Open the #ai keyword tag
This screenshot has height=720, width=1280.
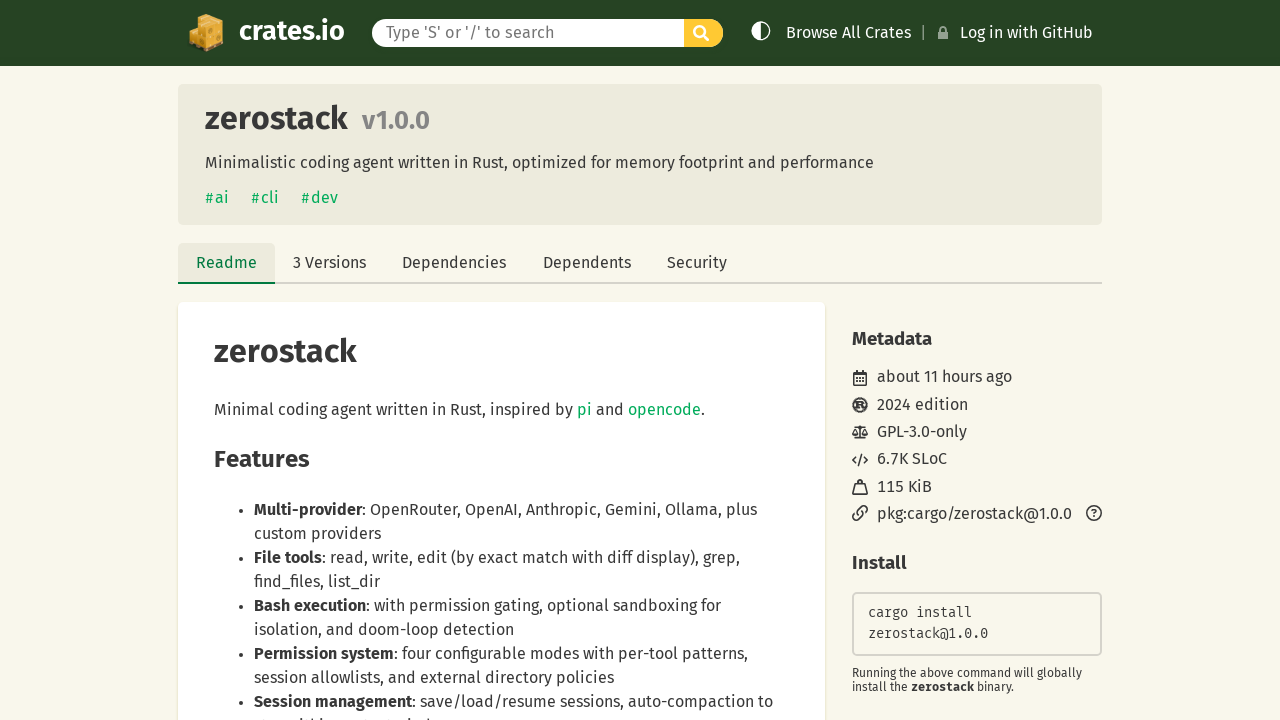pyautogui.click(x=217, y=198)
